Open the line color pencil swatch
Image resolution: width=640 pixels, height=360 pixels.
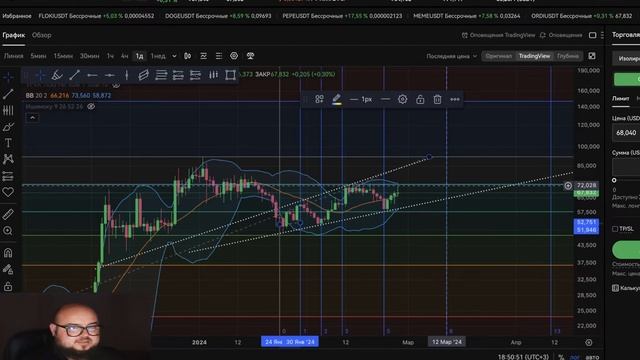pos(337,99)
